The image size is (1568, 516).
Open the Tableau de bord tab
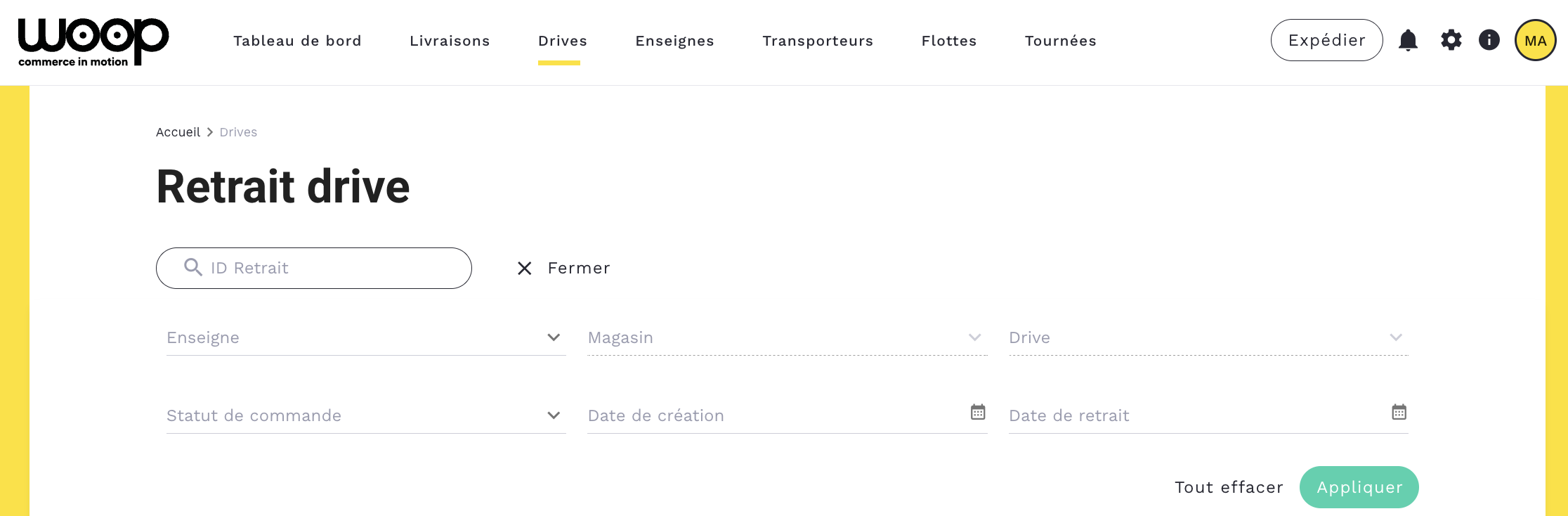297,41
